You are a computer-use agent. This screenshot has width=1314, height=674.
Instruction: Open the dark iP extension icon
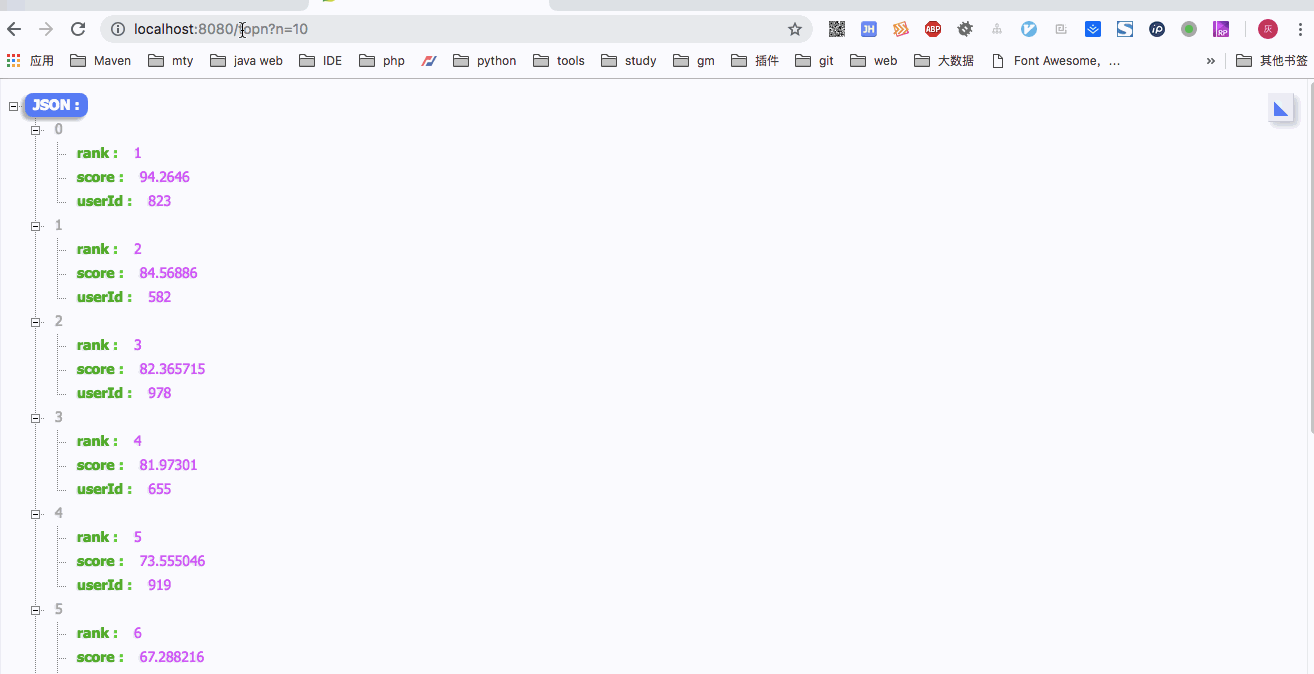click(1157, 29)
